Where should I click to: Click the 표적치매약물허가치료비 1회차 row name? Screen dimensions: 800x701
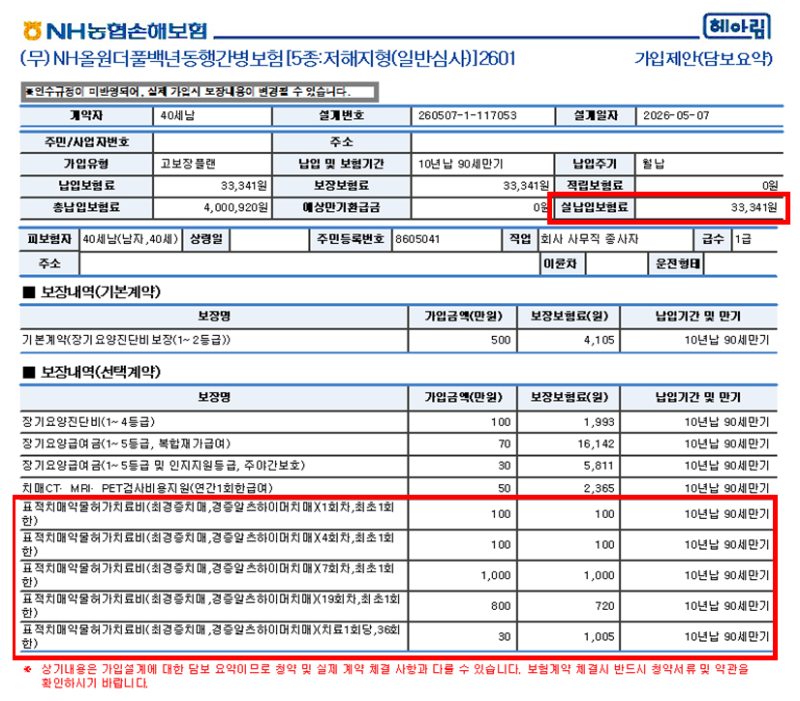pyautogui.click(x=208, y=514)
